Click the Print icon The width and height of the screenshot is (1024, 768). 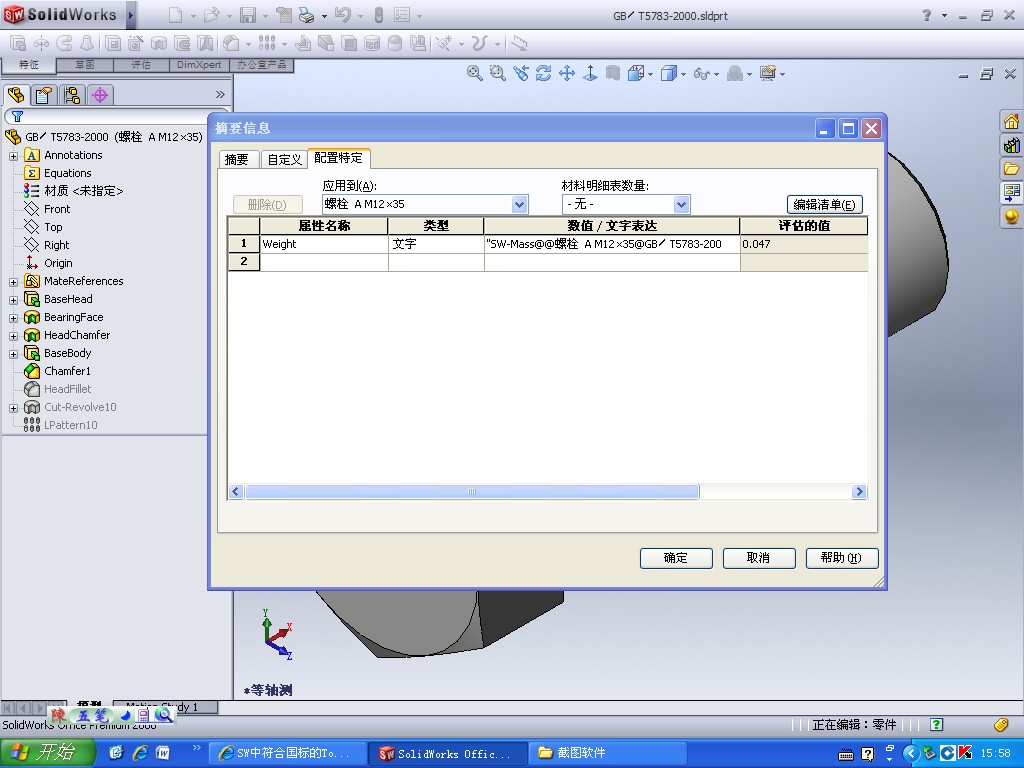306,15
